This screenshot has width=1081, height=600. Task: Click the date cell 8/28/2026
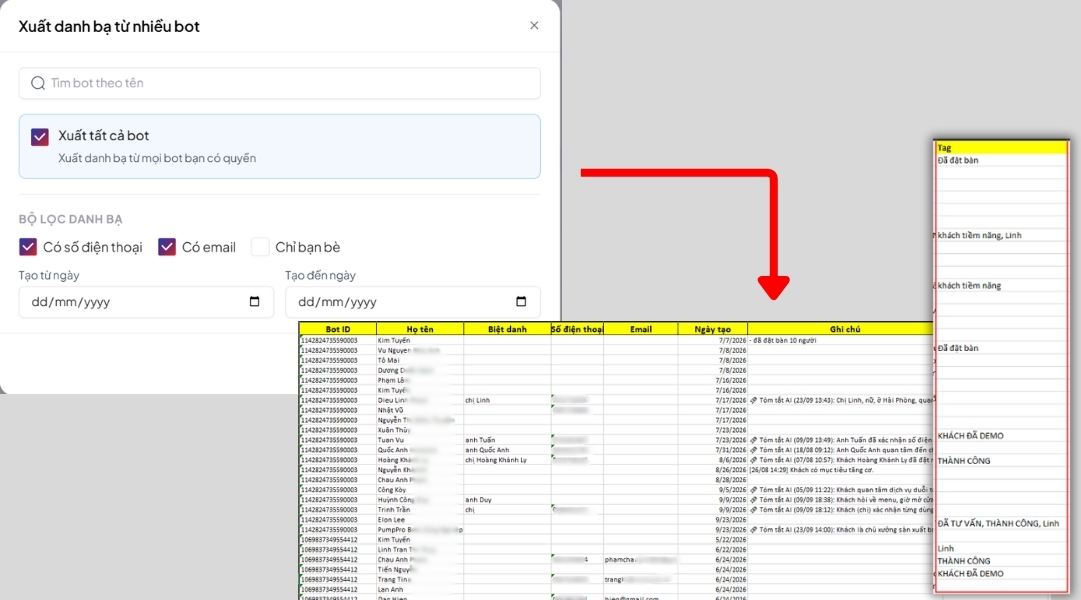pyautogui.click(x=713, y=479)
